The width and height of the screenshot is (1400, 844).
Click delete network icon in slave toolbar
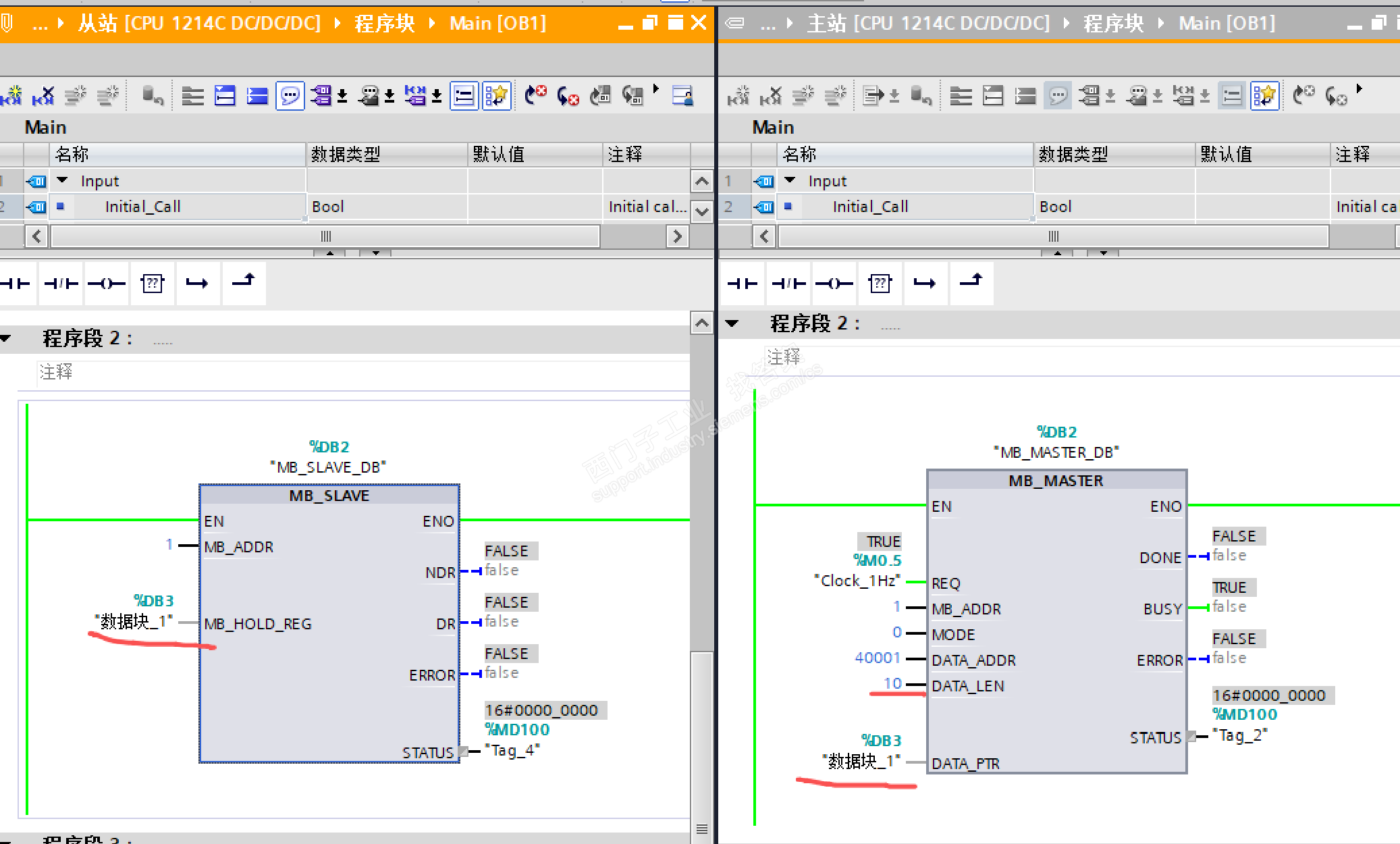pos(44,96)
